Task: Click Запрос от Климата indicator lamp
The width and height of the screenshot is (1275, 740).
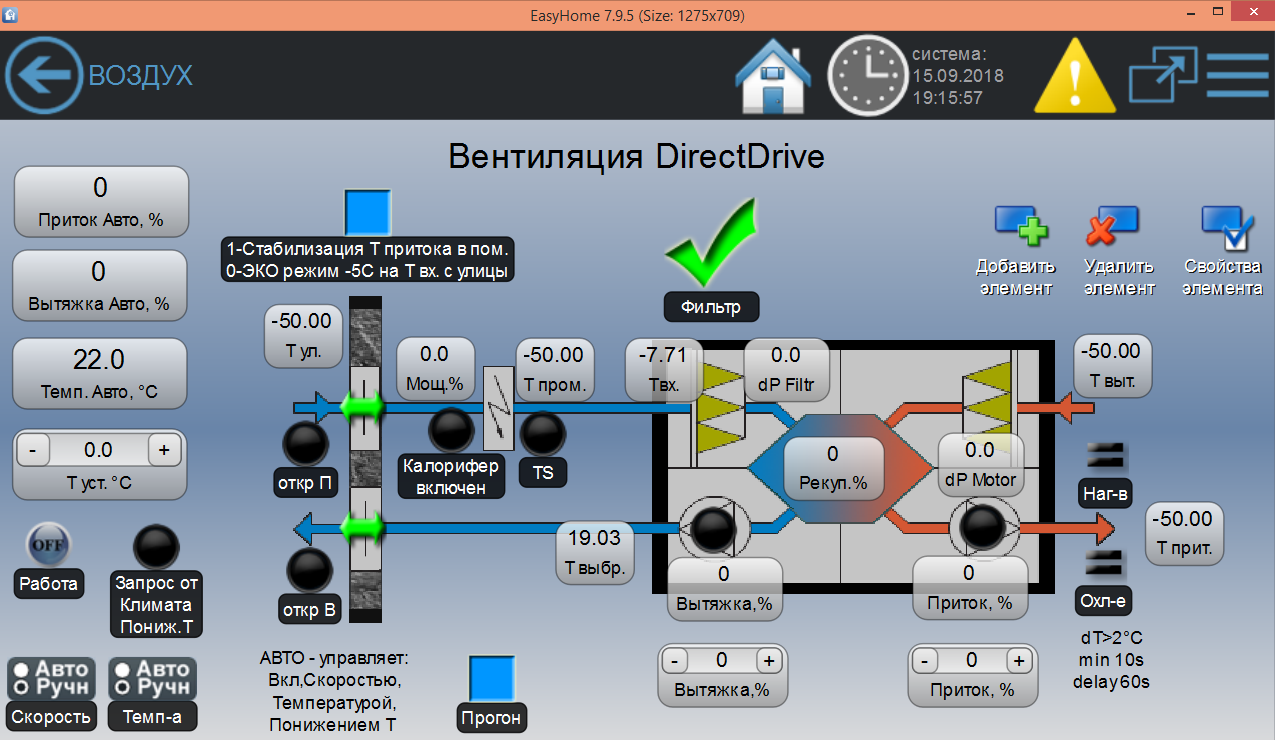Action: [x=156, y=547]
